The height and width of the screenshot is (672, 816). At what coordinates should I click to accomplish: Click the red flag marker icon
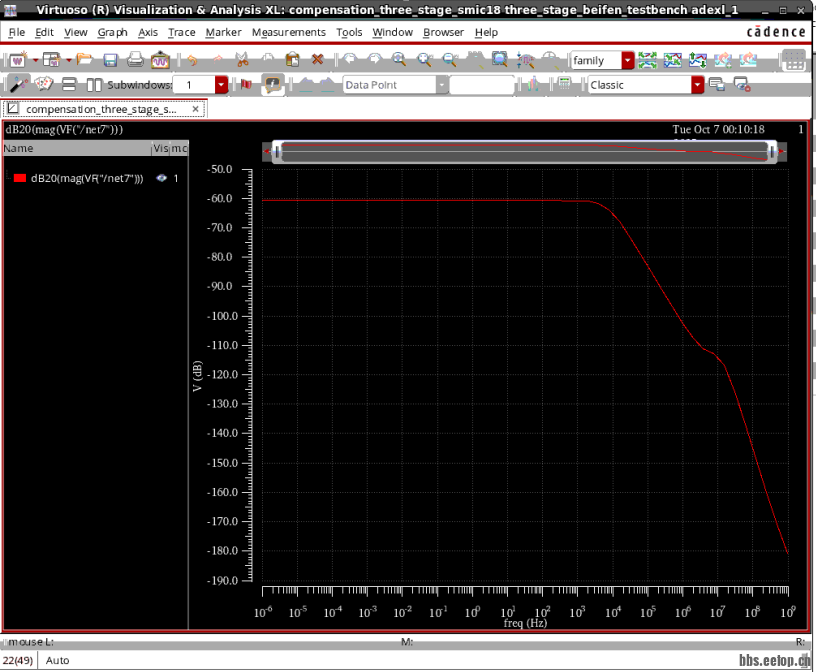point(245,85)
